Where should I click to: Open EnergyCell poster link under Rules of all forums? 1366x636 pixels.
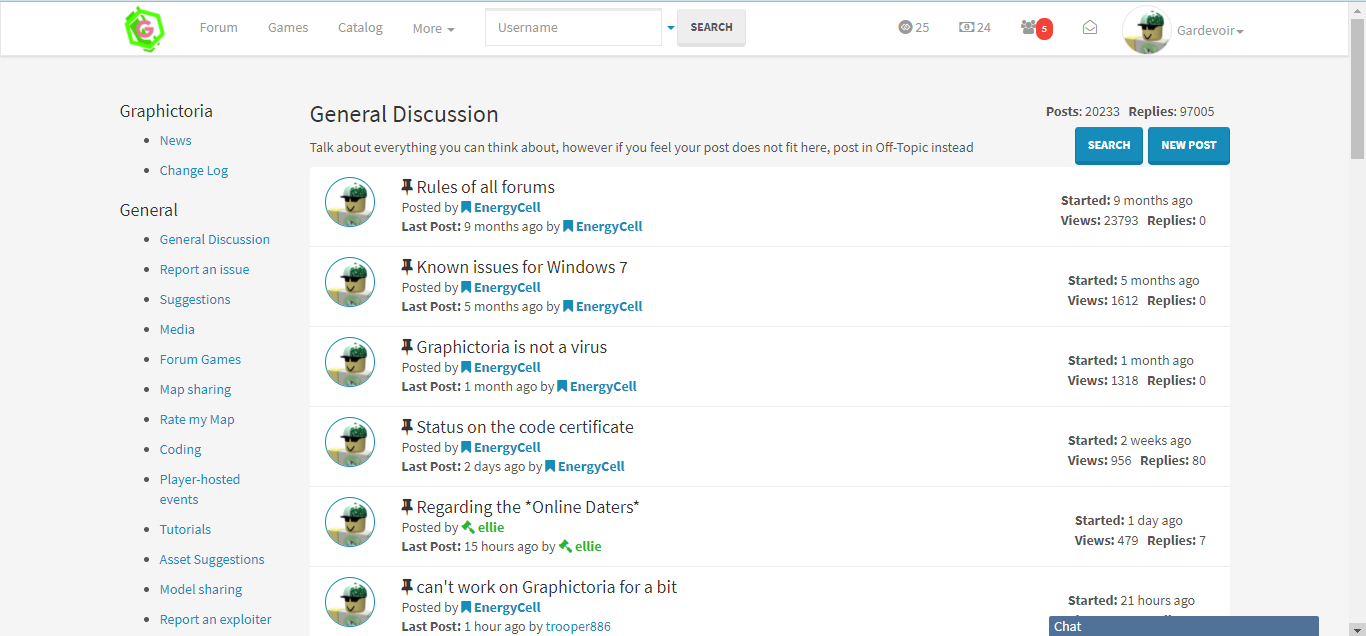[507, 208]
